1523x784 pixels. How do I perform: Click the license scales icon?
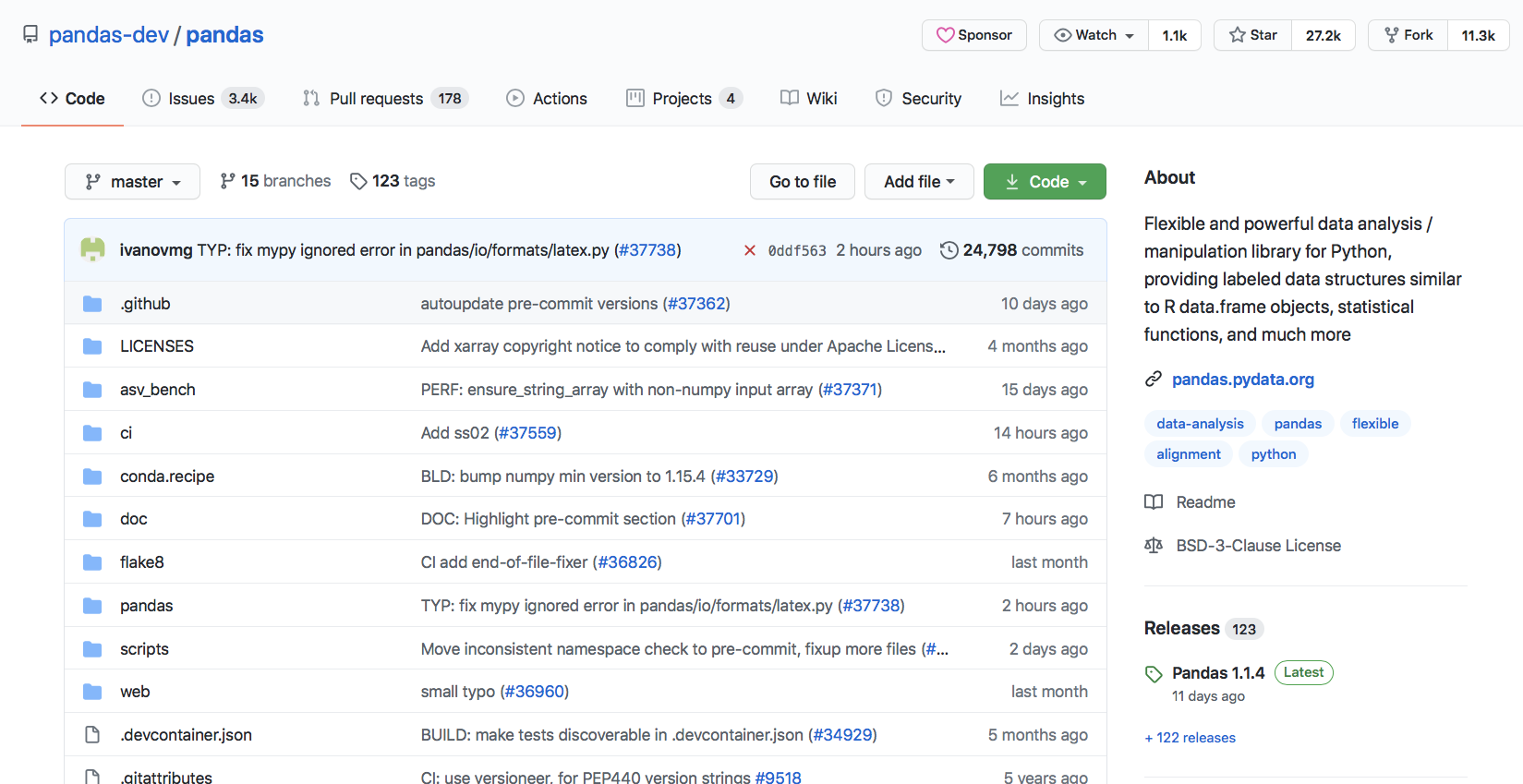[x=1154, y=546]
